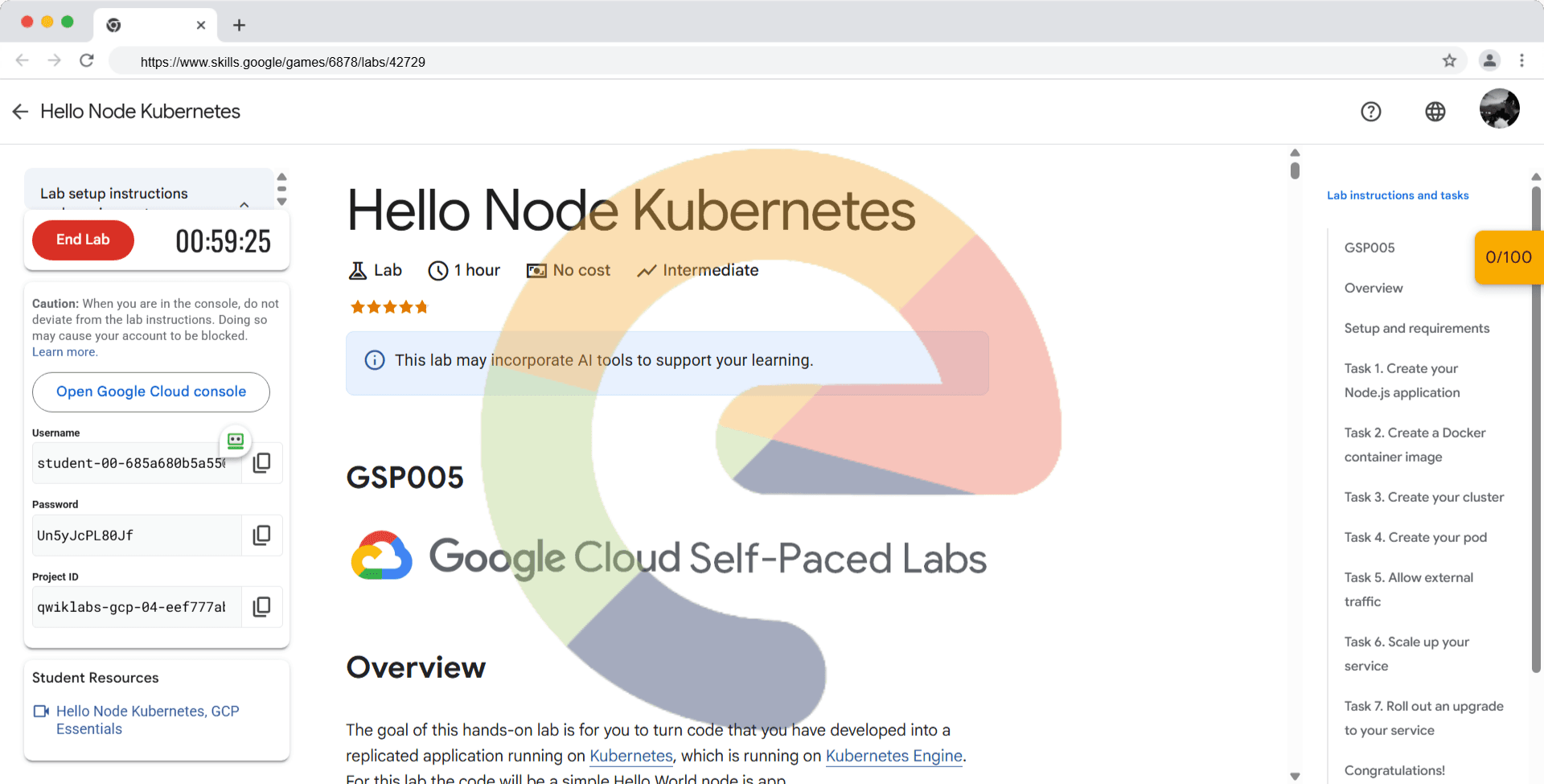The image size is (1544, 784).
Task: Bookmark this page with the star icon
Action: coord(1449,61)
